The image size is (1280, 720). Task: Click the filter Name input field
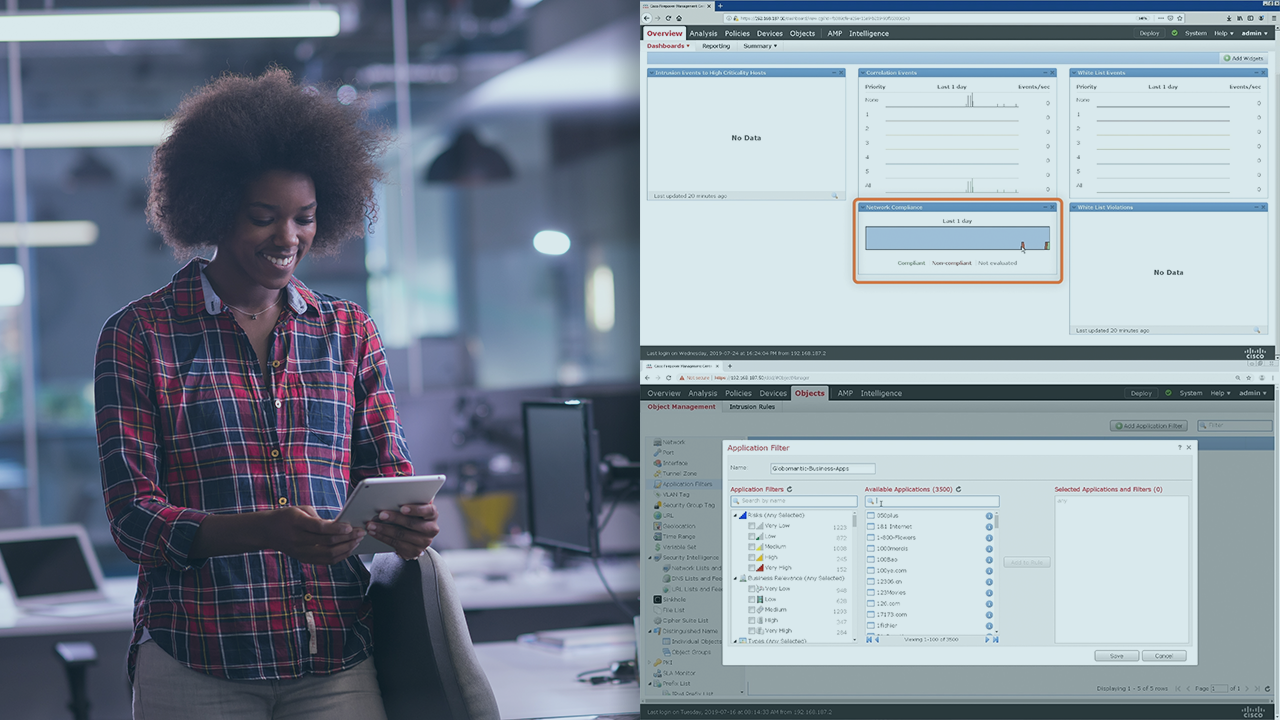pyautogui.click(x=822, y=468)
